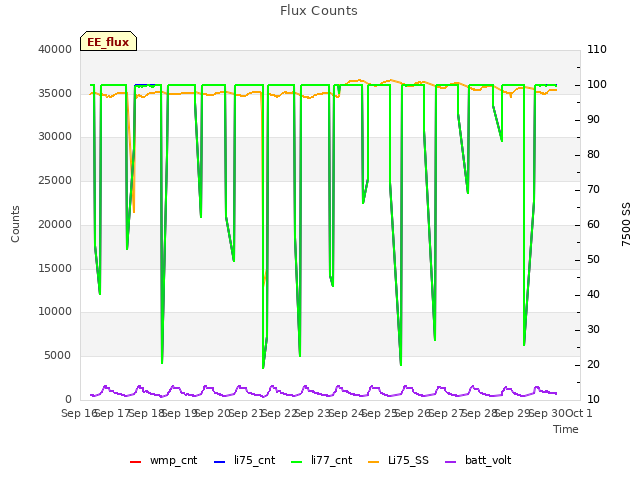Click the 15000 tick on Counts axis
Image resolution: width=640 pixels, height=480 pixels.
pos(55,269)
